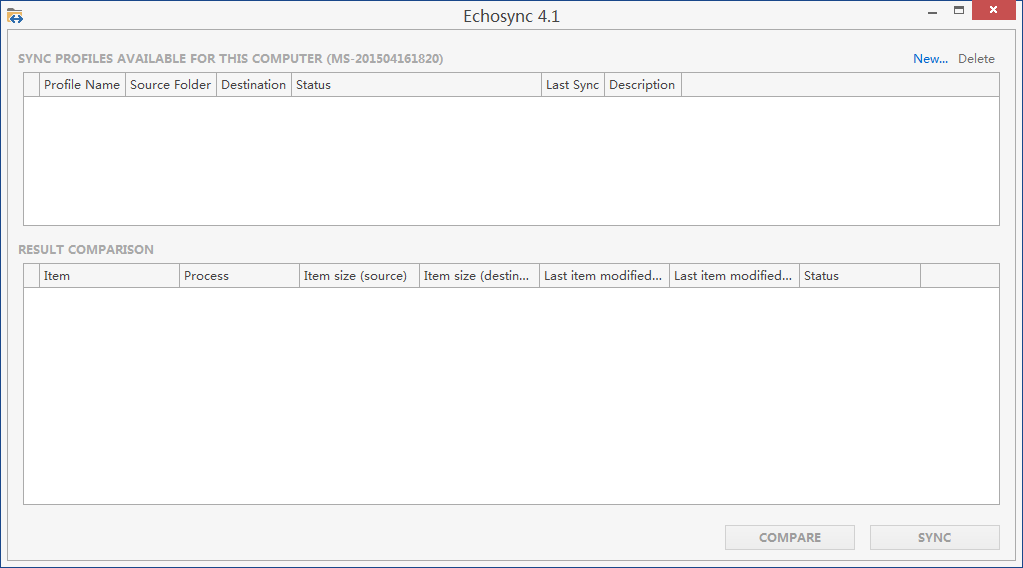
Task: Sort by Item size (source) column
Action: [x=359, y=276]
